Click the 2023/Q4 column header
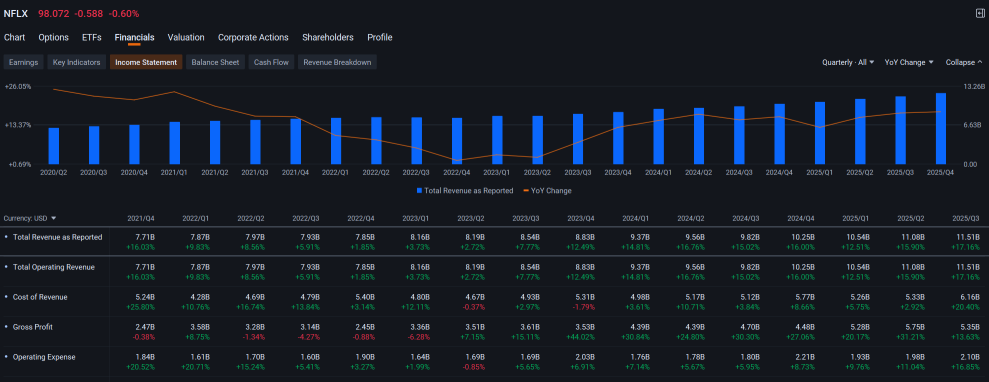Screen dimensions: 989x382 [x=580, y=218]
